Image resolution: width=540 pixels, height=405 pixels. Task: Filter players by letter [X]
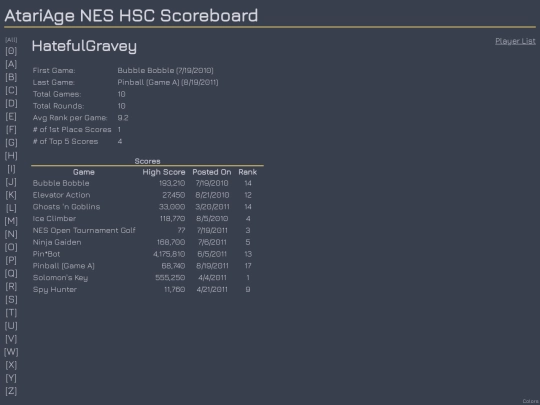point(11,365)
